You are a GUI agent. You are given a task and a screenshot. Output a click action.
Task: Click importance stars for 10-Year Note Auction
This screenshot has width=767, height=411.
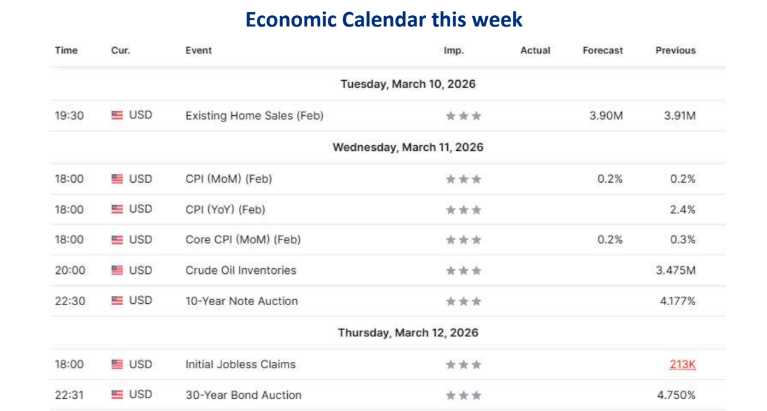463,301
